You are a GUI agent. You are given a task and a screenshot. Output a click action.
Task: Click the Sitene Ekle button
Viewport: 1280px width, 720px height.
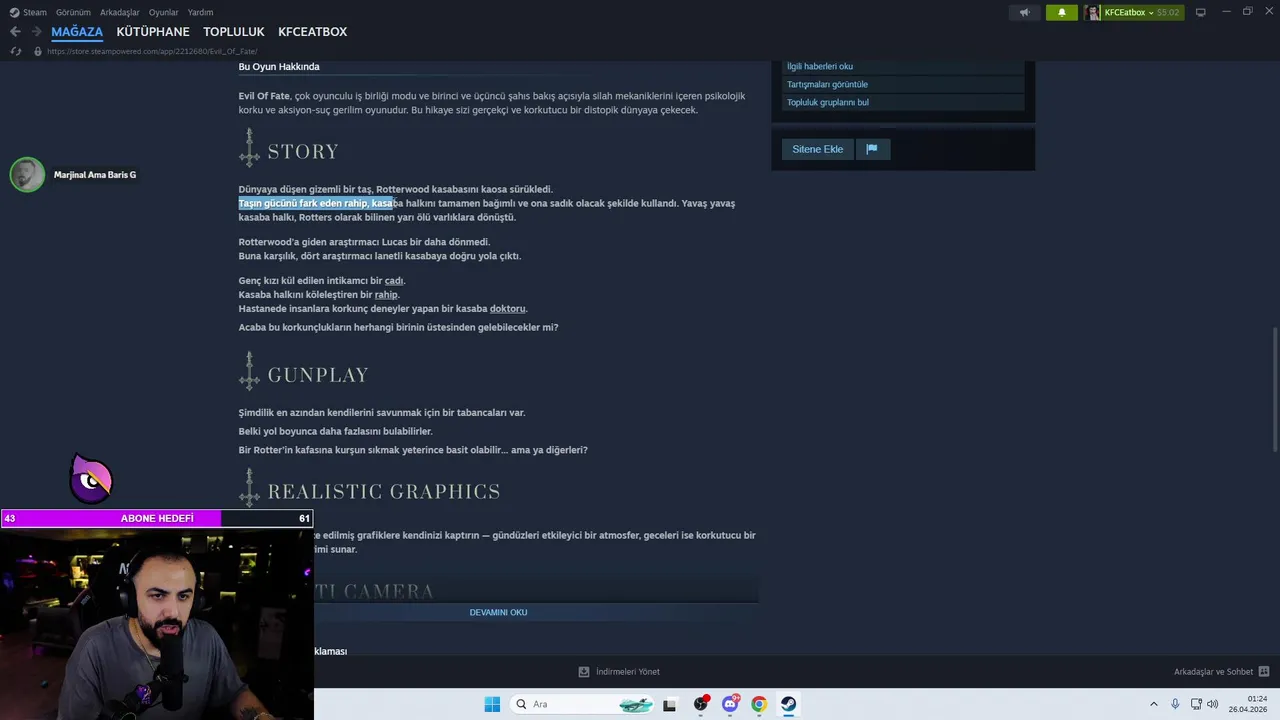tap(817, 149)
